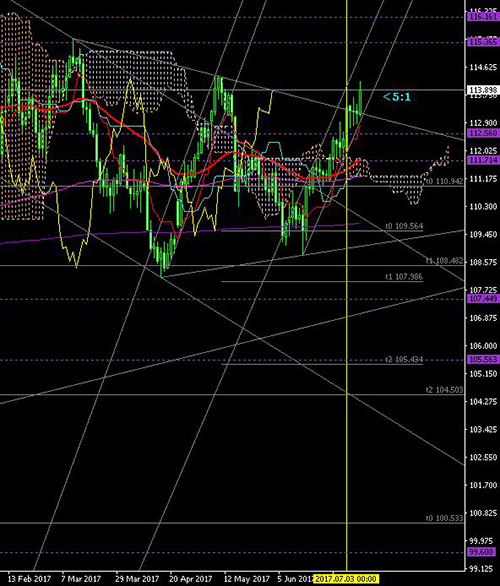Select the t2 104.503 target label
Viewport: 500px width, 586px height.
pyautogui.click(x=445, y=390)
